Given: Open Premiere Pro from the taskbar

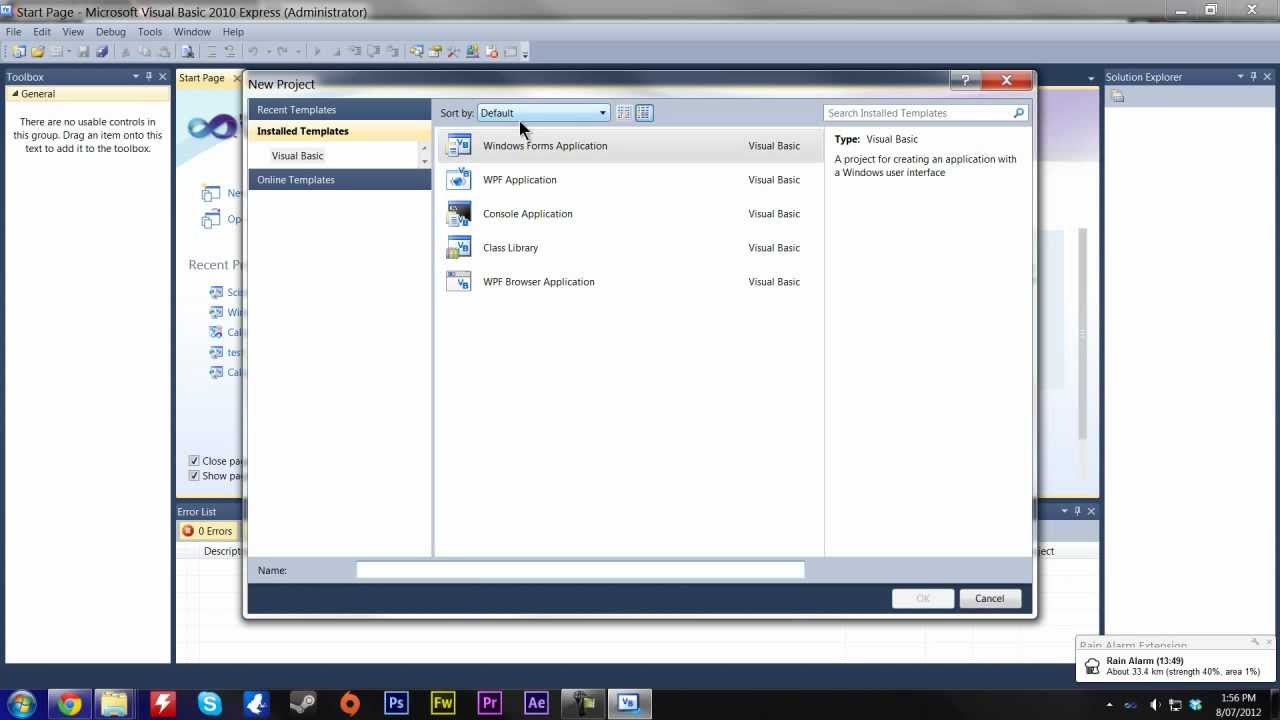Looking at the screenshot, I should point(490,704).
